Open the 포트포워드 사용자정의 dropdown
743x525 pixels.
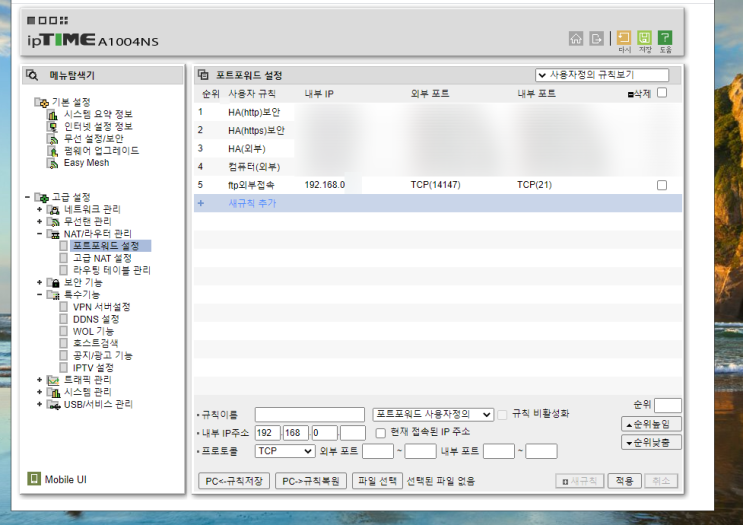pyautogui.click(x=433, y=415)
